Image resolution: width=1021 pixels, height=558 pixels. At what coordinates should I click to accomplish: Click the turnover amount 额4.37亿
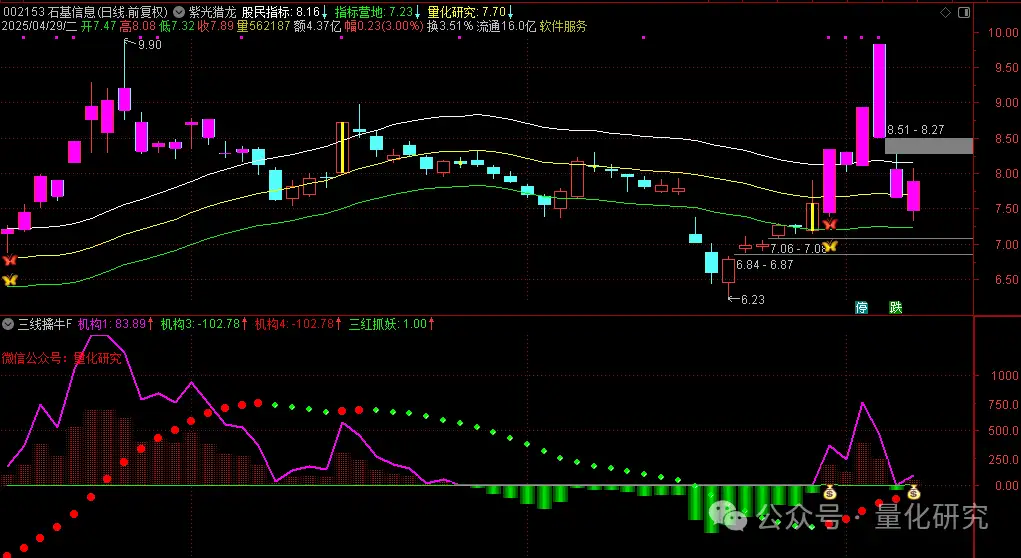pos(317,26)
